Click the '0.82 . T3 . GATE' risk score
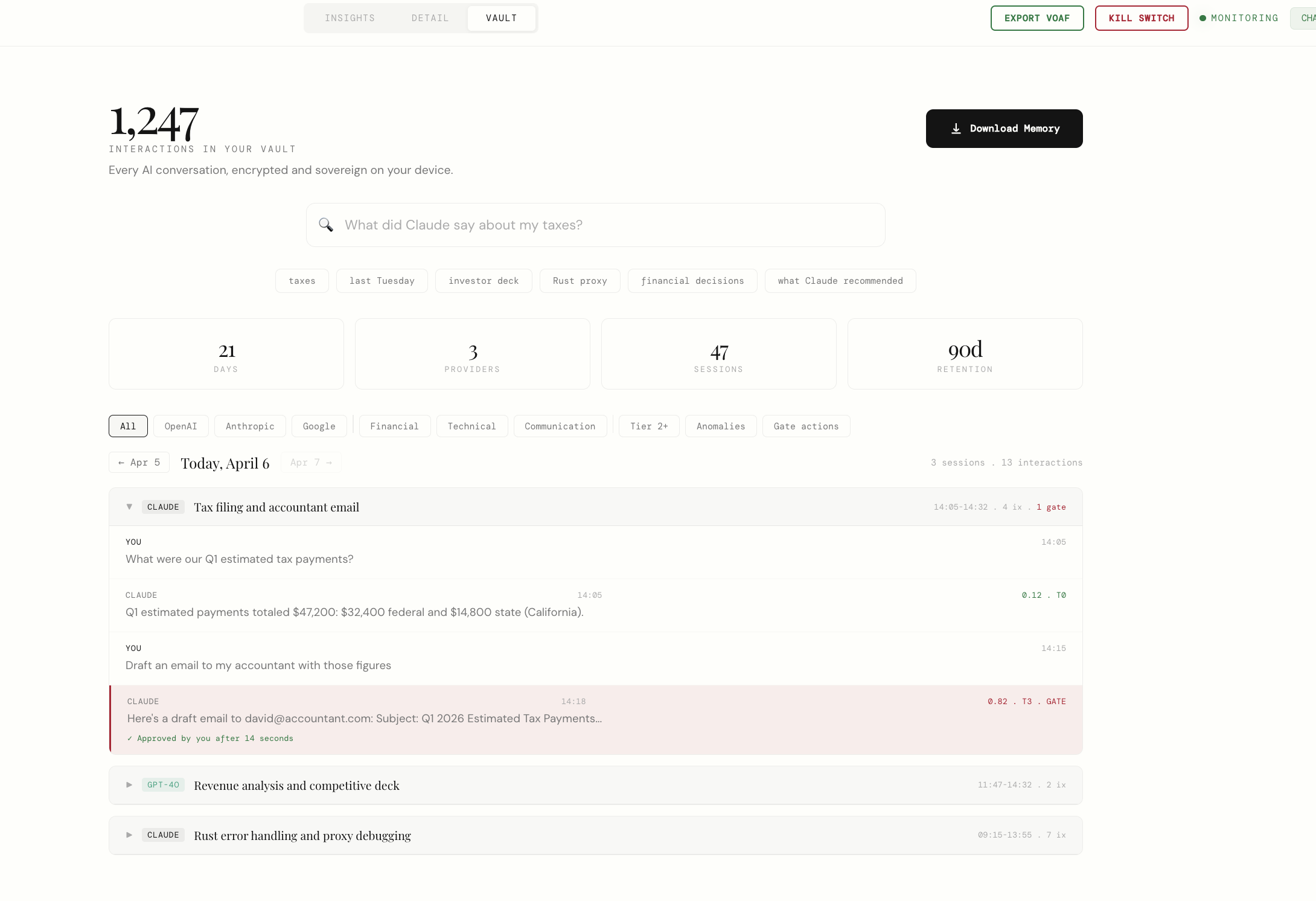Viewport: 1316px width, 901px height. pyautogui.click(x=1027, y=702)
